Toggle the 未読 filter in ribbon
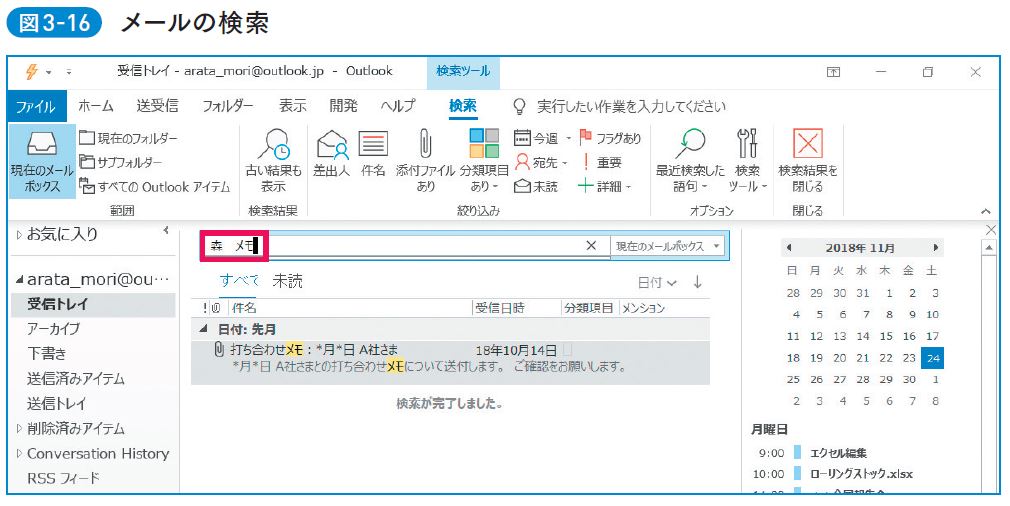Screen dimensions: 1010x506 [535, 187]
